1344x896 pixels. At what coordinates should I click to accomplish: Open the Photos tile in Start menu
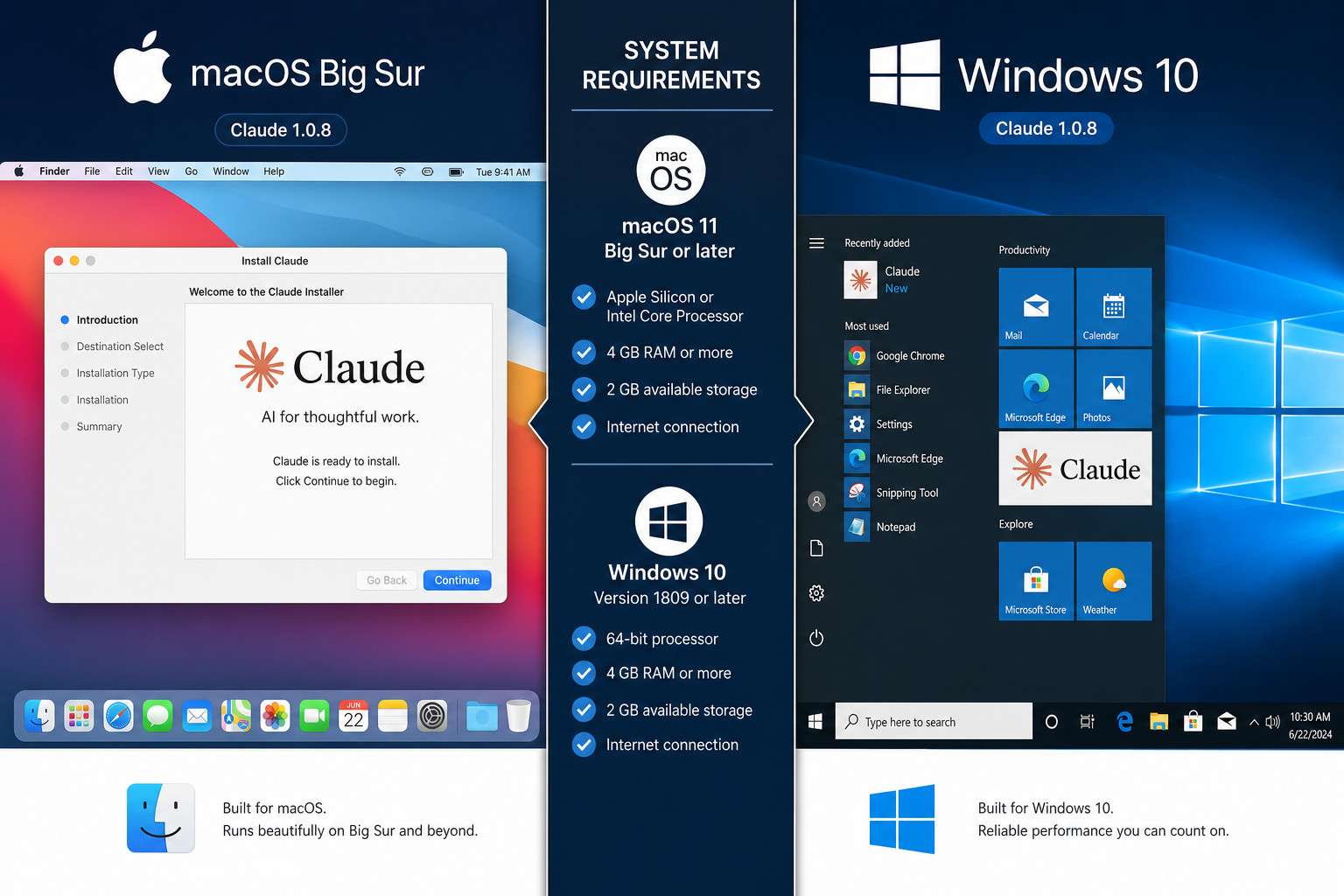click(x=1114, y=388)
